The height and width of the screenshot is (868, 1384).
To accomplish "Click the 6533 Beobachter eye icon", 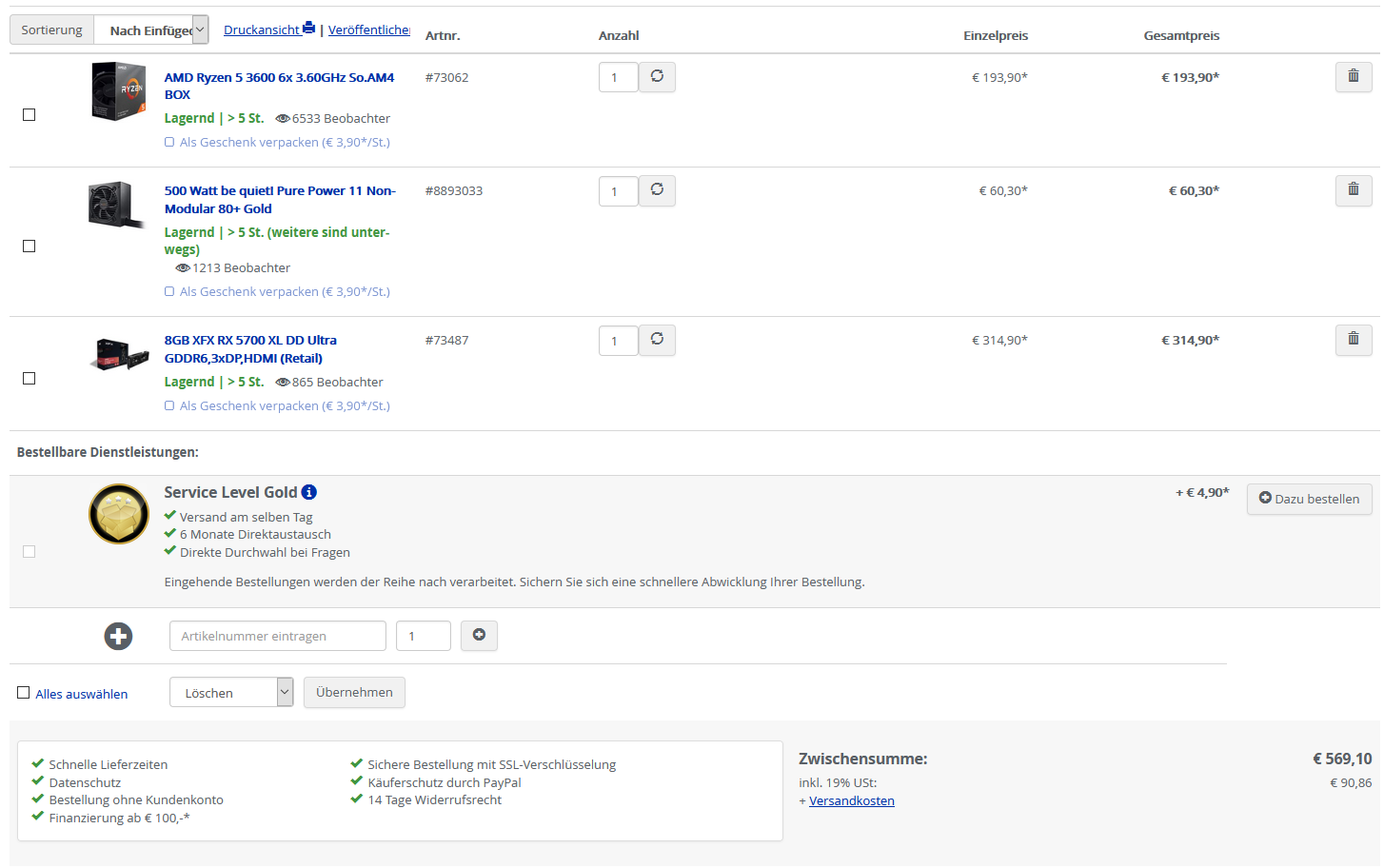I will (x=283, y=118).
